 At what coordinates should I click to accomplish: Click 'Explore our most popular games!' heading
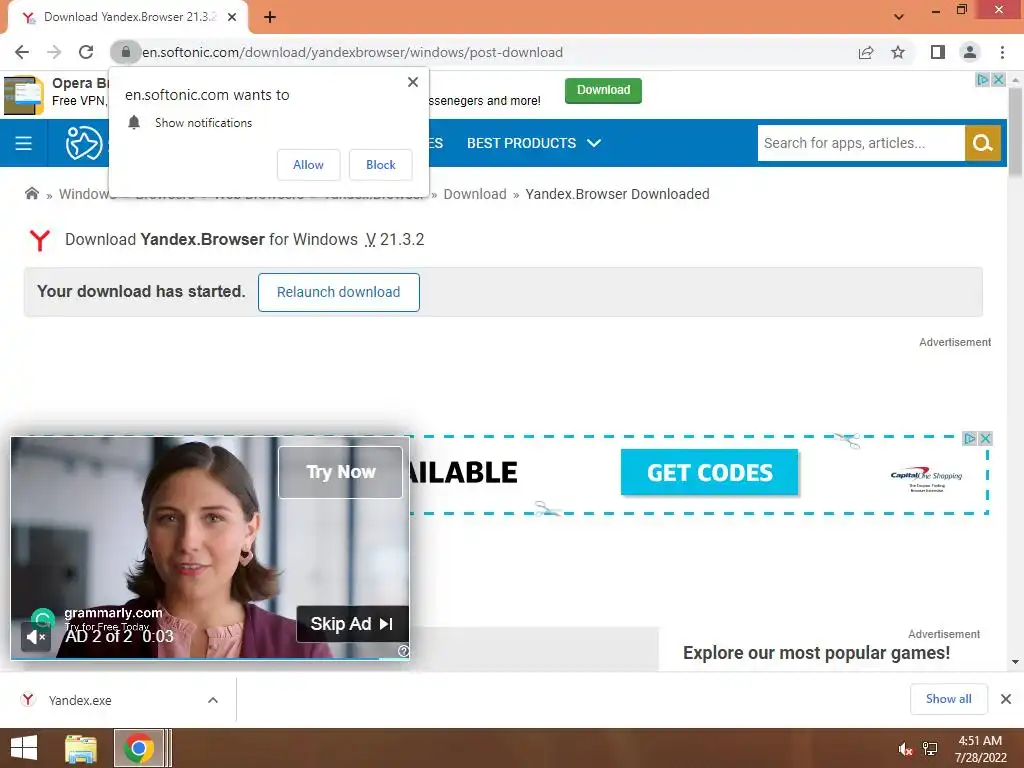[816, 653]
